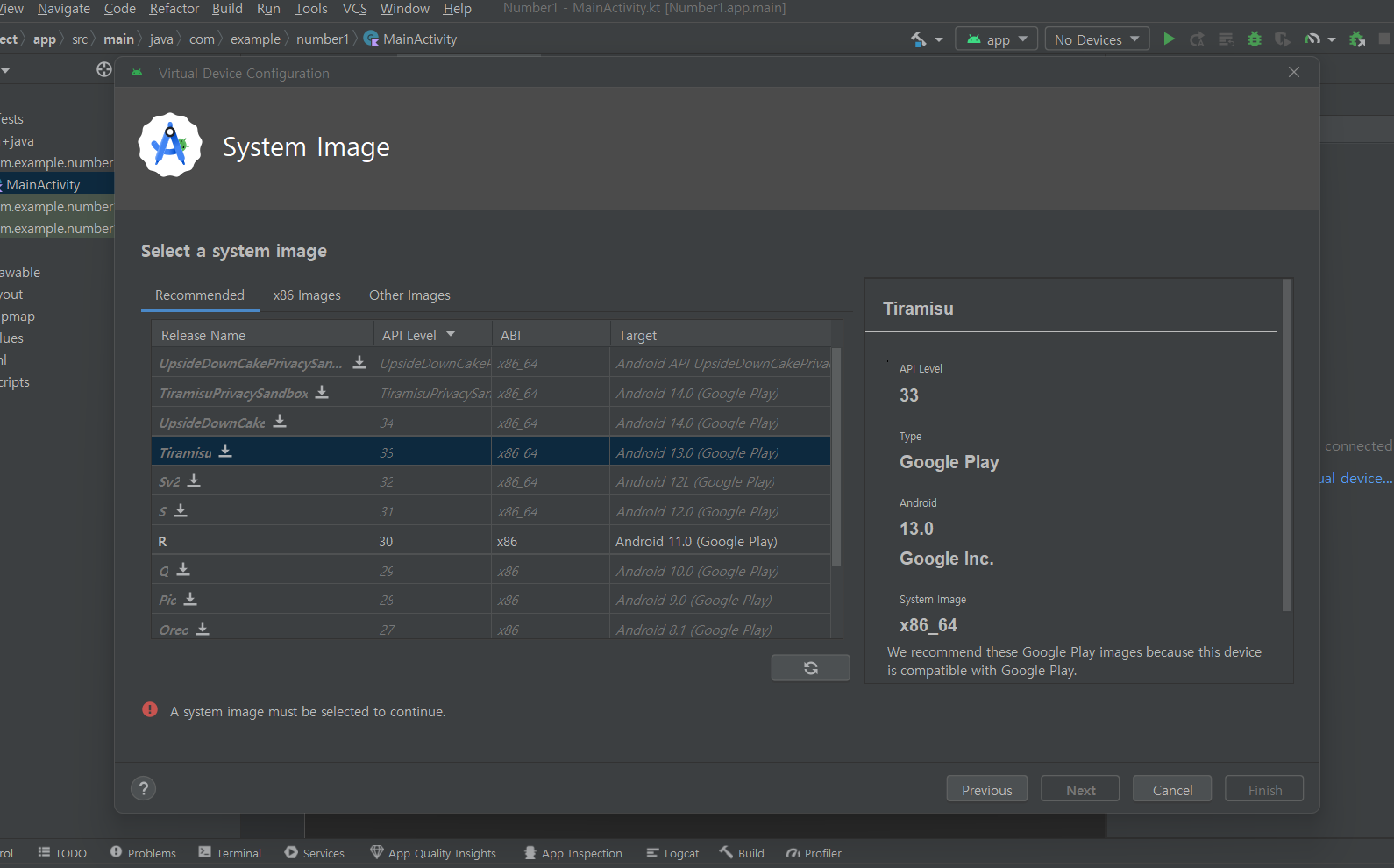Download the UpsideDownCake system image
The image size is (1394, 868).
pos(280,422)
